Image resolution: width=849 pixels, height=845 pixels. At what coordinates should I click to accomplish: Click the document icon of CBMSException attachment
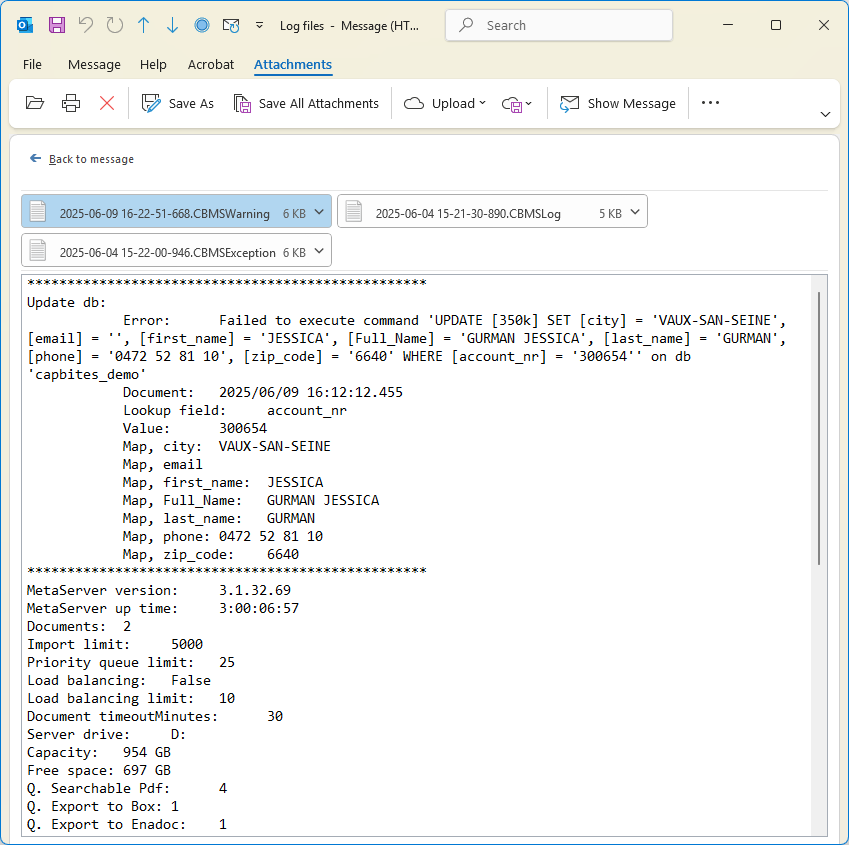pyautogui.click(x=37, y=250)
